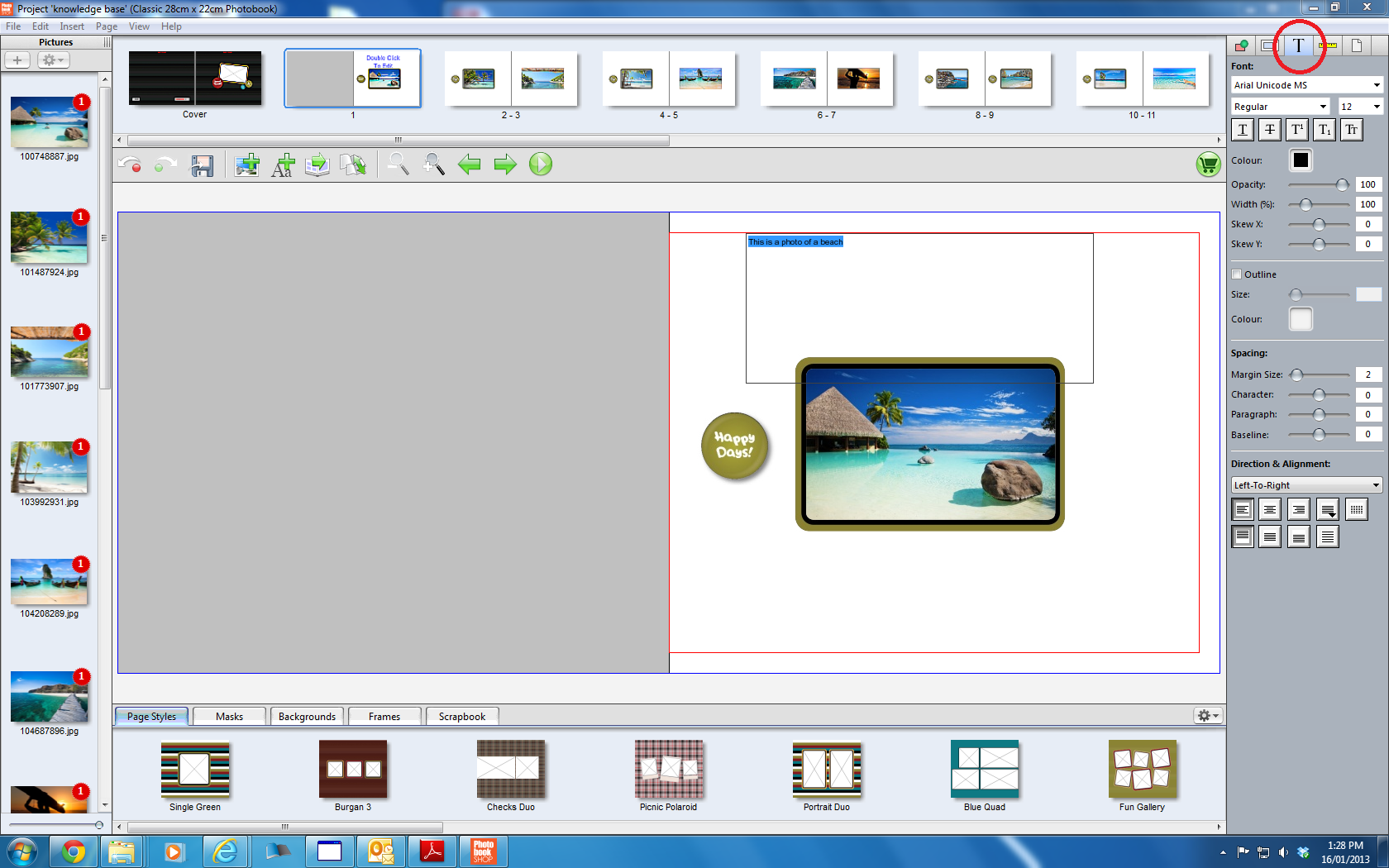Click the add pictures plus button
1389x868 pixels.
tap(17, 60)
